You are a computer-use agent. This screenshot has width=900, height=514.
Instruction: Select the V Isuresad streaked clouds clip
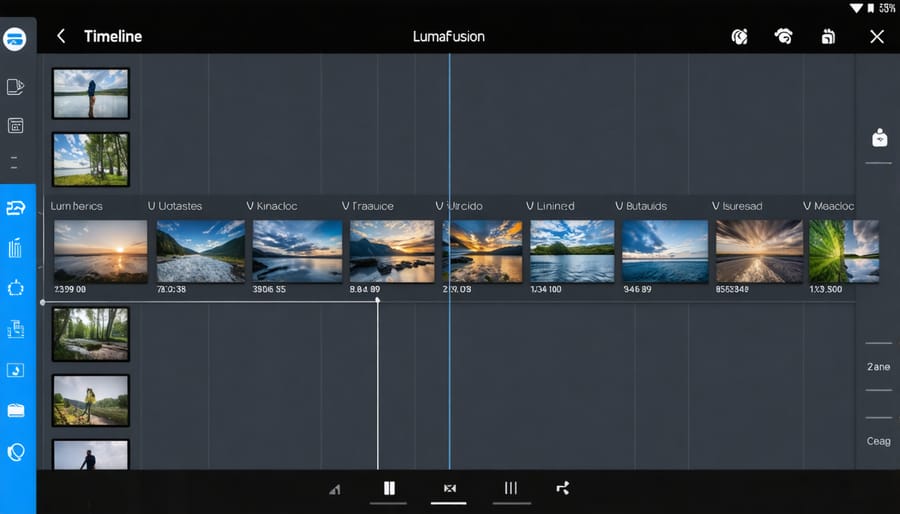point(759,251)
